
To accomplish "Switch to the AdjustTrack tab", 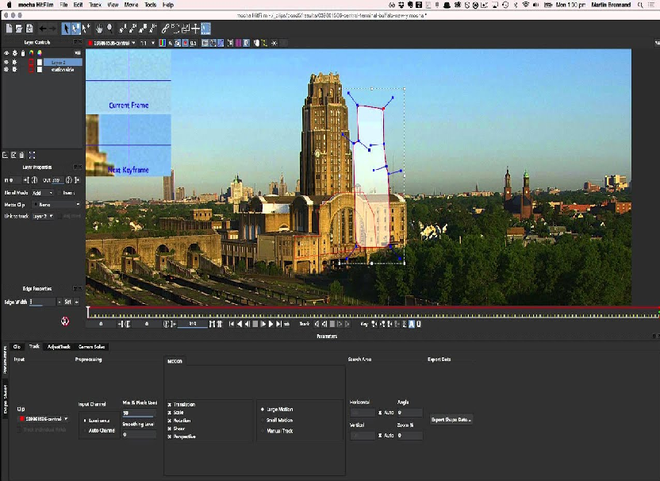I will pos(59,347).
